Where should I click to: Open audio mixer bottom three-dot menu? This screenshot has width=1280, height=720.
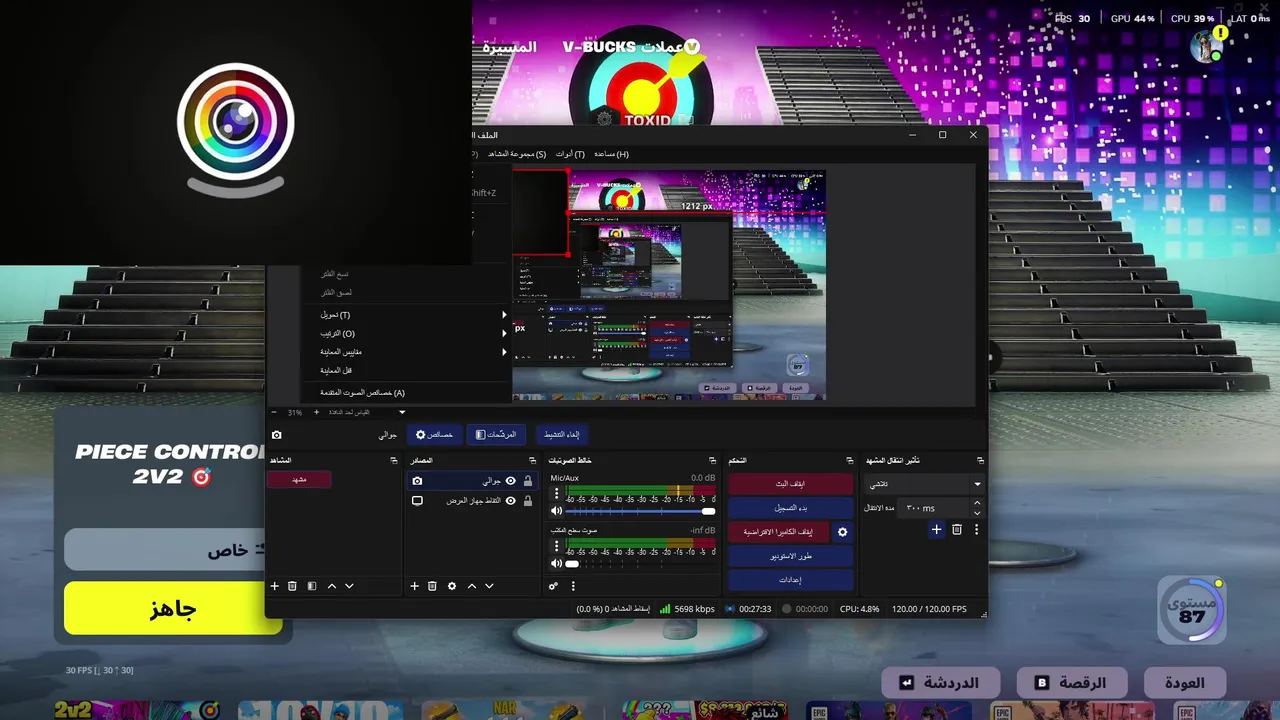point(573,586)
